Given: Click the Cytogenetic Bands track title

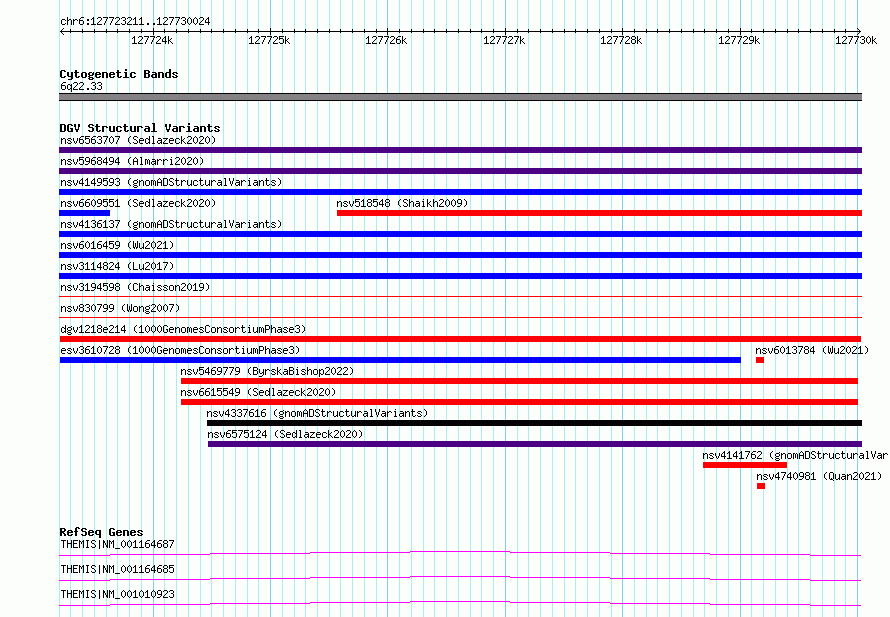Looking at the screenshot, I should coord(119,74).
